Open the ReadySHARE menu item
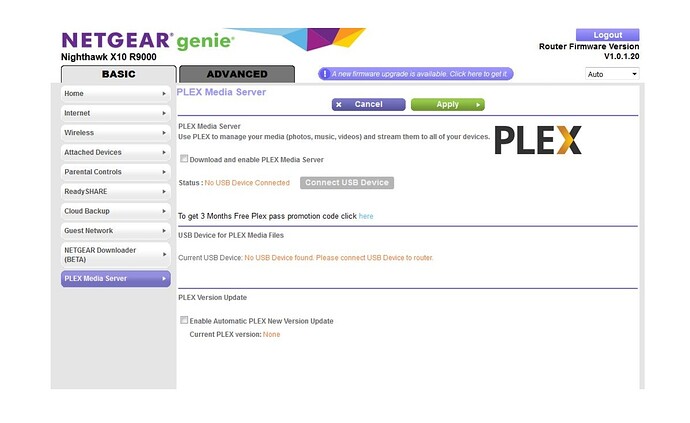The width and height of the screenshot is (690, 423). (116, 191)
